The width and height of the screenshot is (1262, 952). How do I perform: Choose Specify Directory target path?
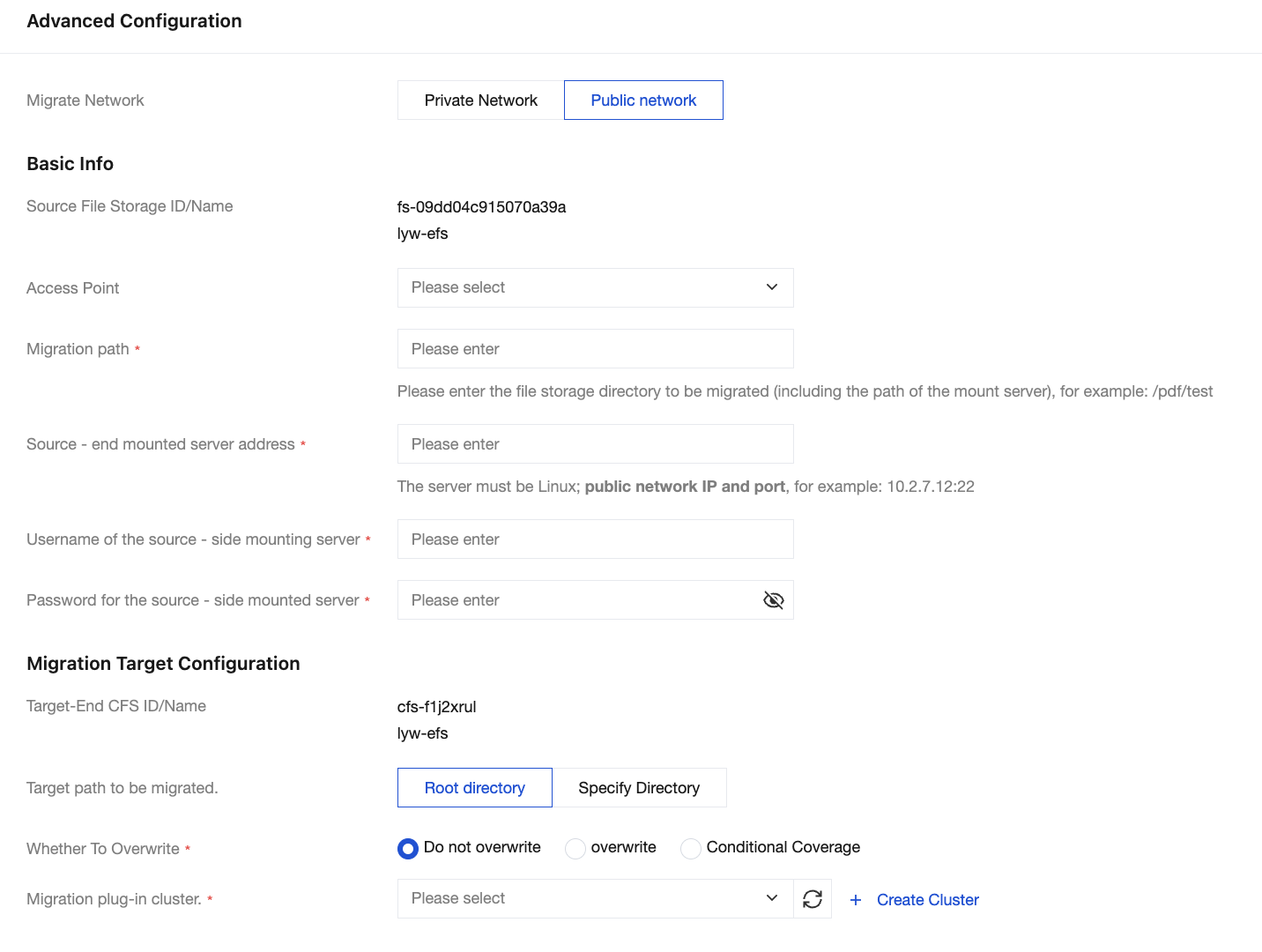tap(639, 788)
